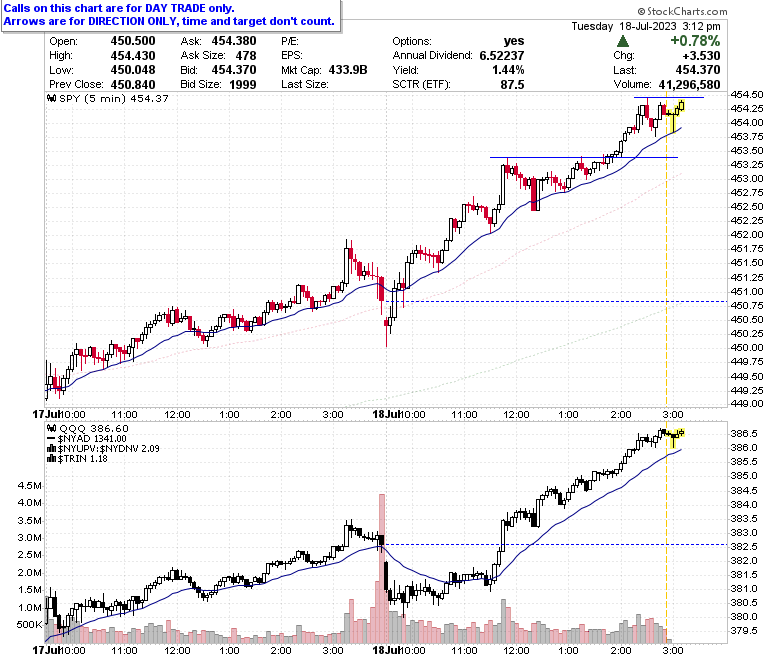Click the yellow highlighted latest QQQ candle
This screenshot has width=780, height=659.
[x=681, y=433]
